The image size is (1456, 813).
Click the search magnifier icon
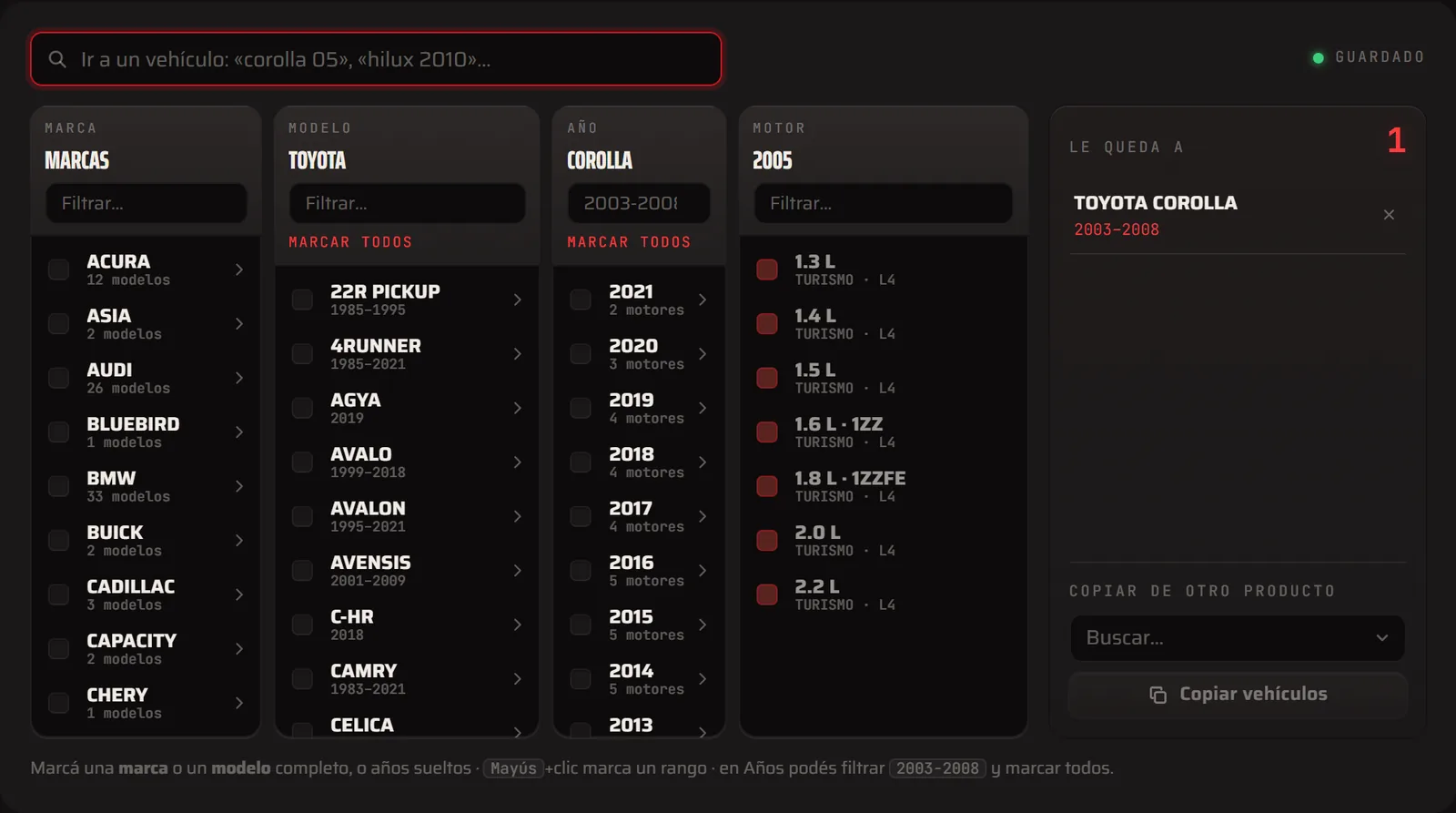pos(57,59)
